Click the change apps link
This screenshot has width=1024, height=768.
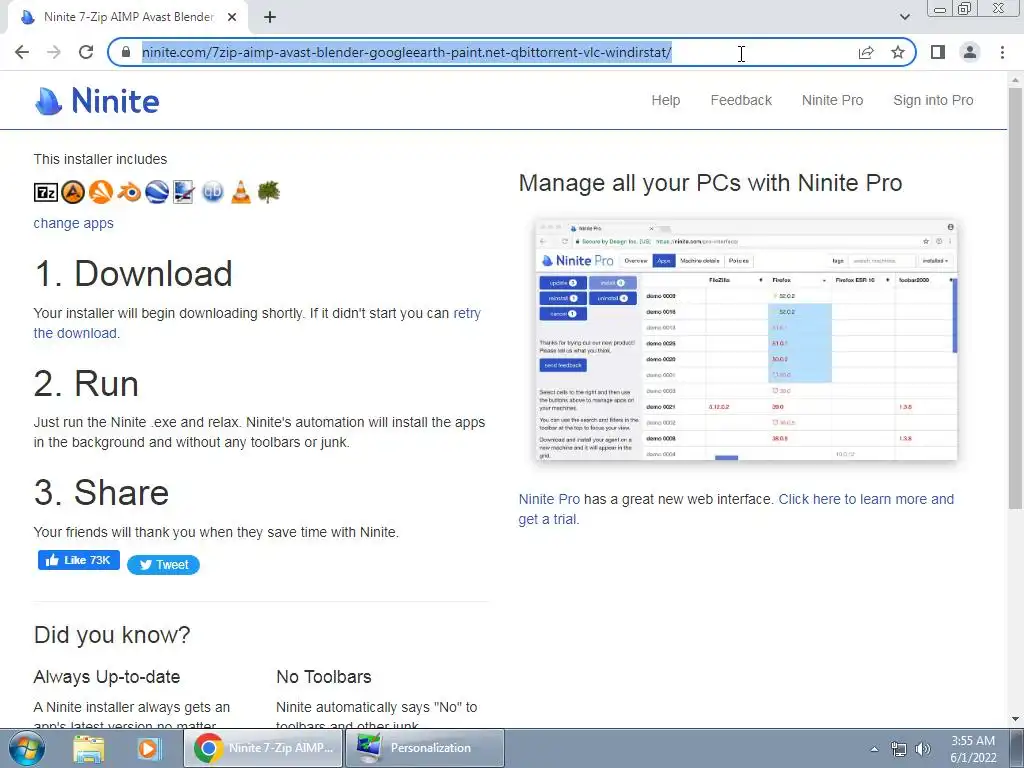tap(74, 223)
